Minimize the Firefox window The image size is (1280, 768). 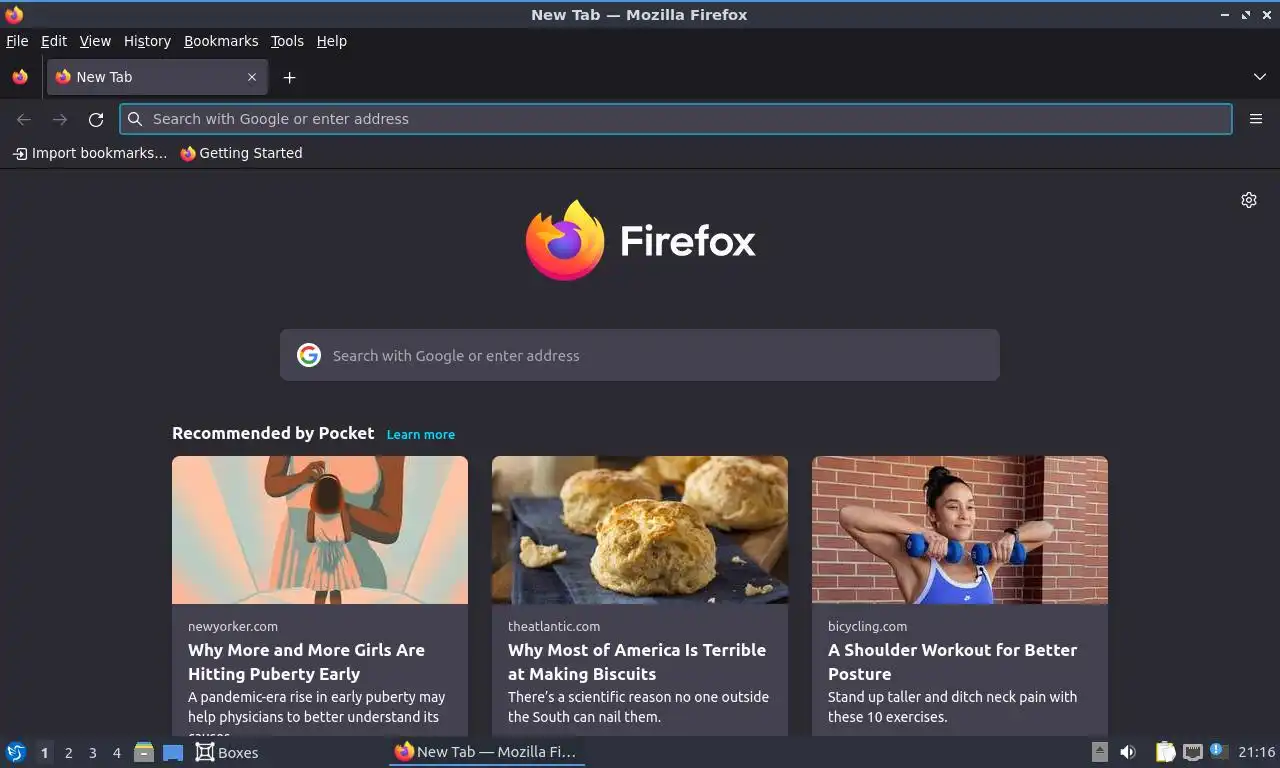pyautogui.click(x=1225, y=14)
